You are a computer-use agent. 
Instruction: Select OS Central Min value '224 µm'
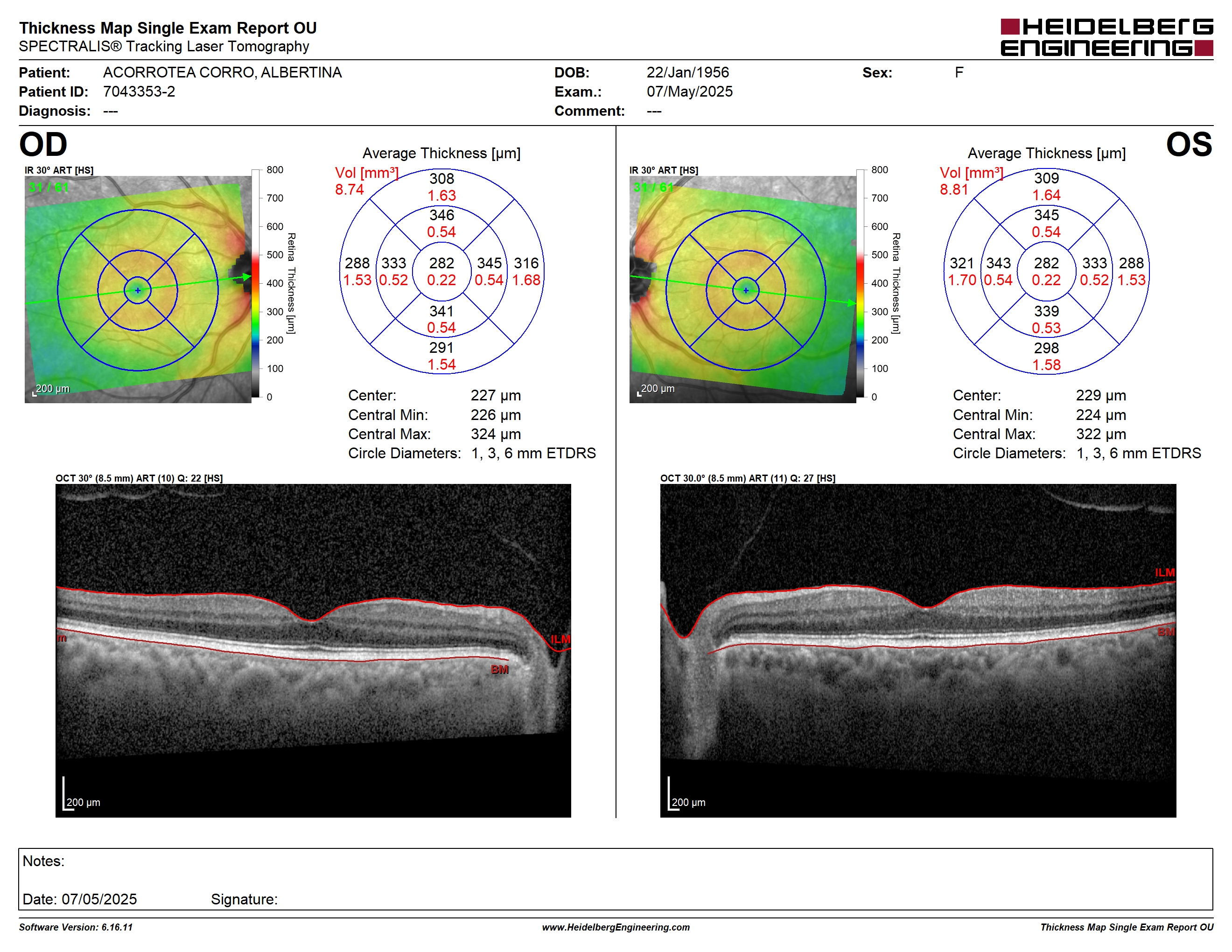[1100, 415]
